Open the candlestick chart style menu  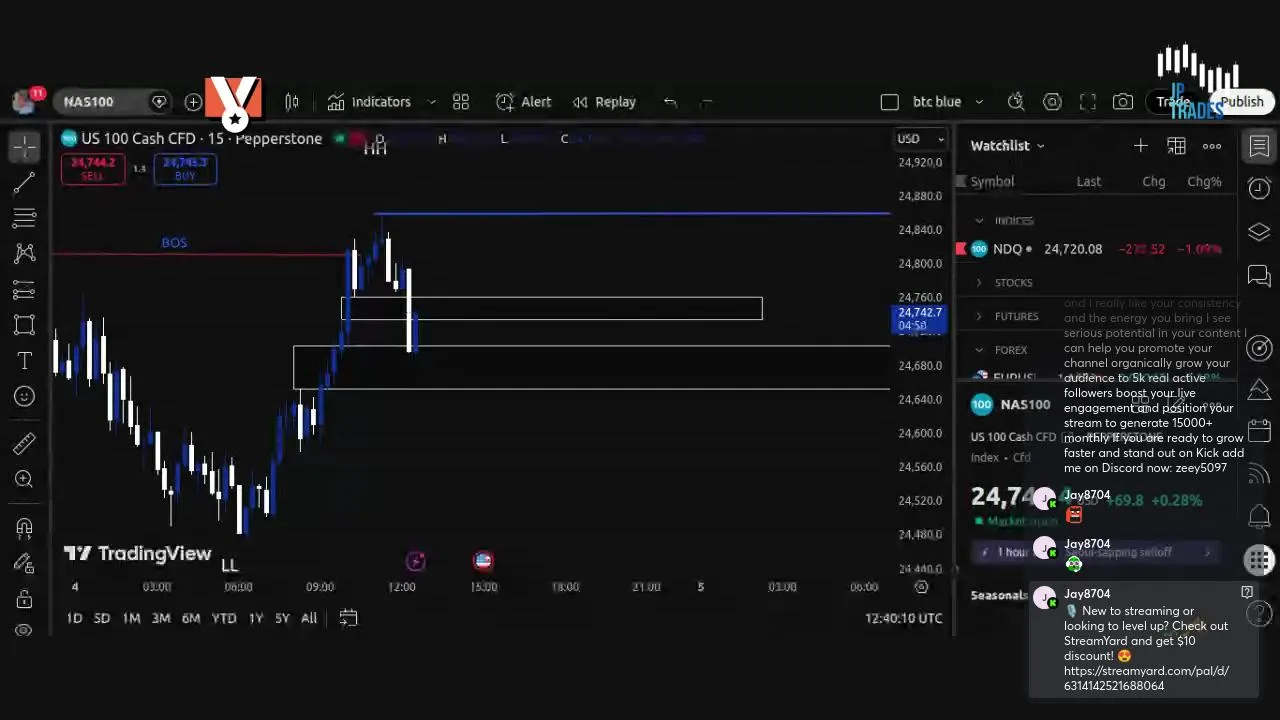(x=292, y=102)
